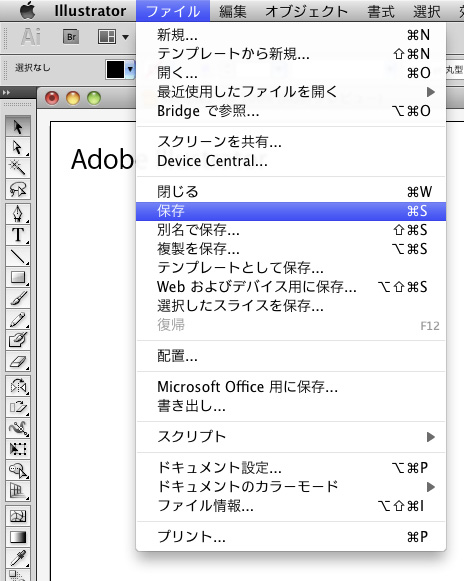Choose Microsoft Office 用に保存...
Image resolution: width=464 pixels, height=581 pixels.
coord(291,387)
